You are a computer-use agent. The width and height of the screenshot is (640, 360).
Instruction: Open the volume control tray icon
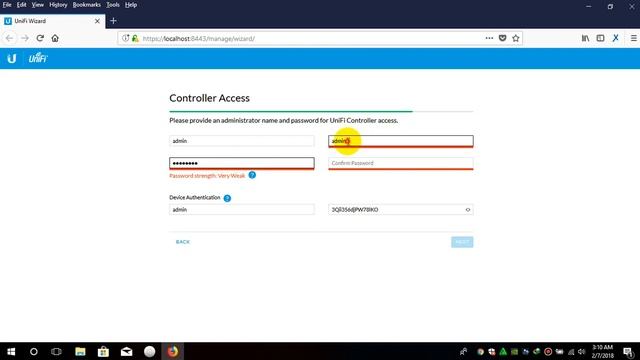[x=581, y=351]
